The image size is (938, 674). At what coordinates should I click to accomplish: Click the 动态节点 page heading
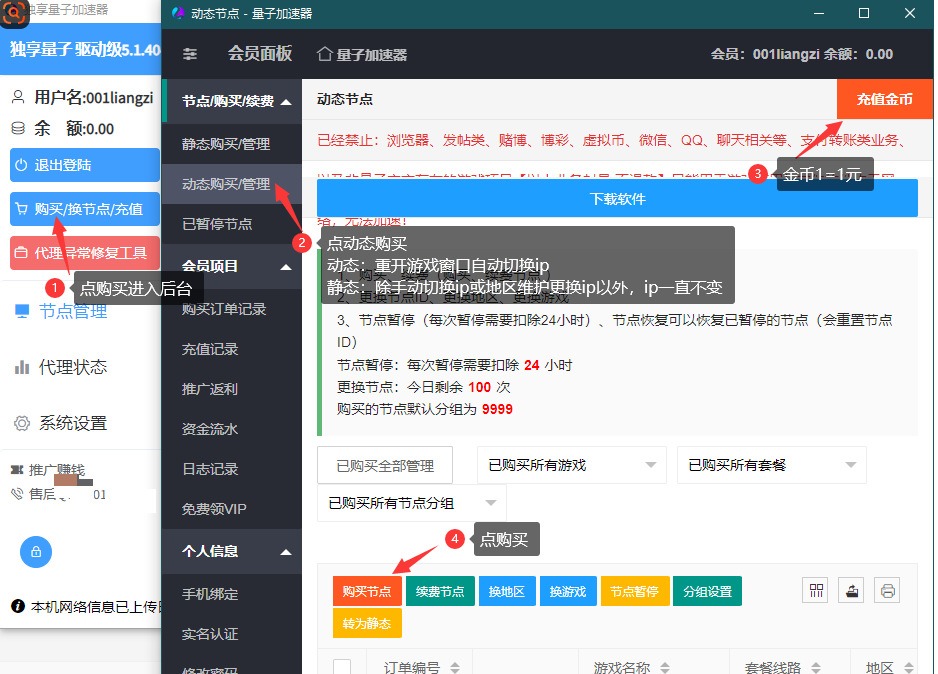coord(345,99)
